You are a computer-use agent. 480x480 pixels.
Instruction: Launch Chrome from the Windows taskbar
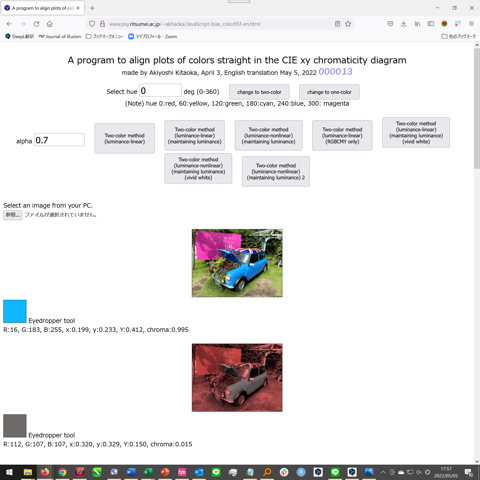pyautogui.click(x=62, y=472)
